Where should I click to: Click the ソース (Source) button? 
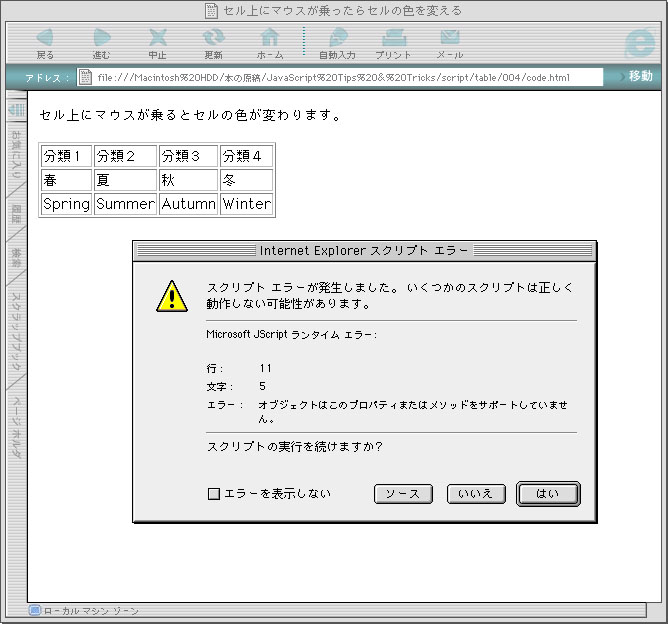pyautogui.click(x=403, y=494)
